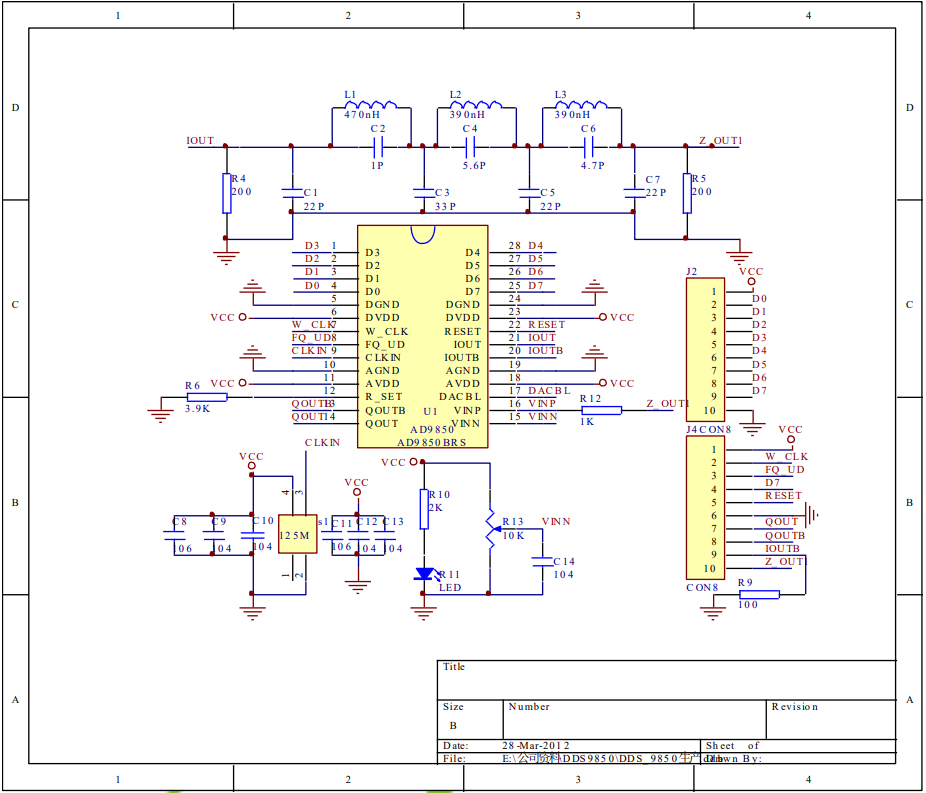Click the R9 resistor symbol
The height and width of the screenshot is (793, 926).
click(x=759, y=595)
